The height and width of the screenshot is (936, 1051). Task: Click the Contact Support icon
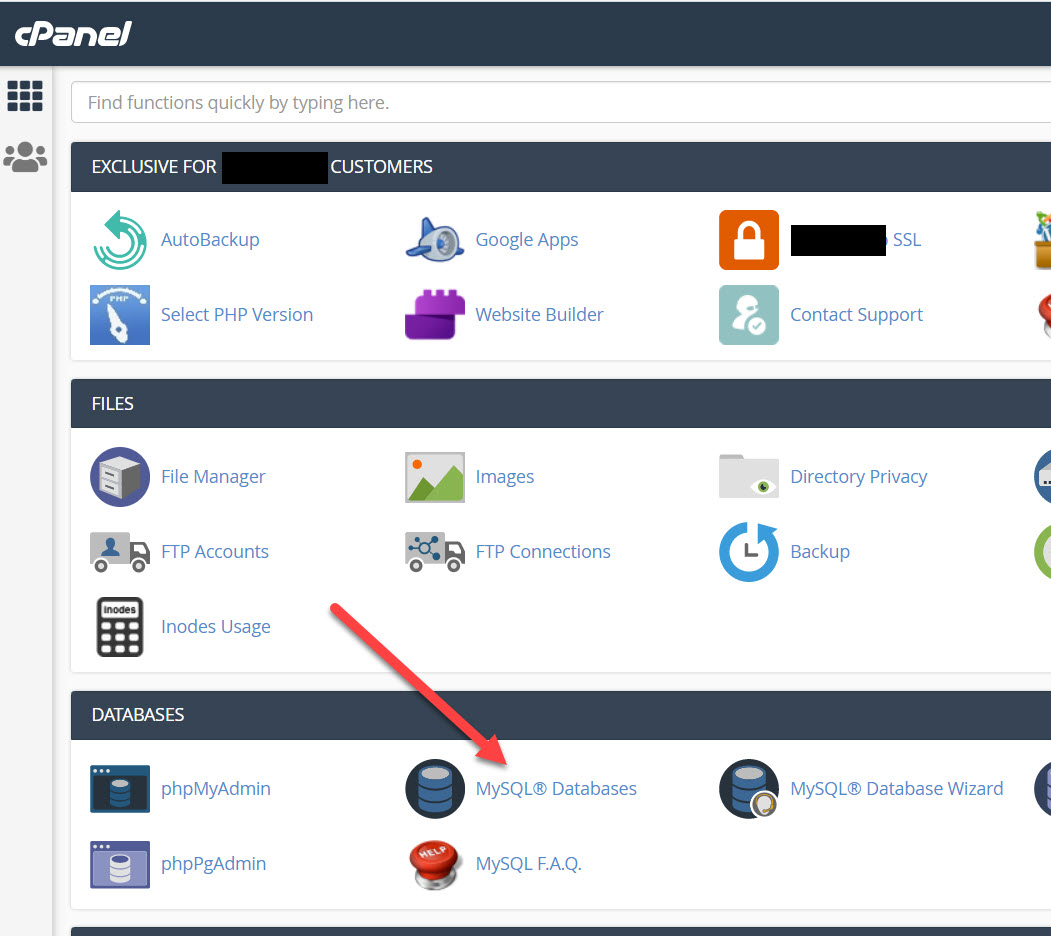pos(749,315)
